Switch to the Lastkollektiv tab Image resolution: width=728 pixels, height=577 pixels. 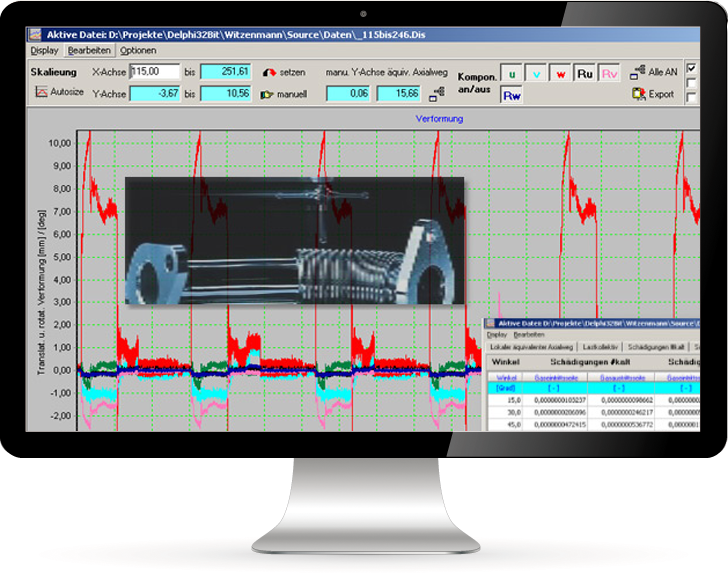point(600,346)
